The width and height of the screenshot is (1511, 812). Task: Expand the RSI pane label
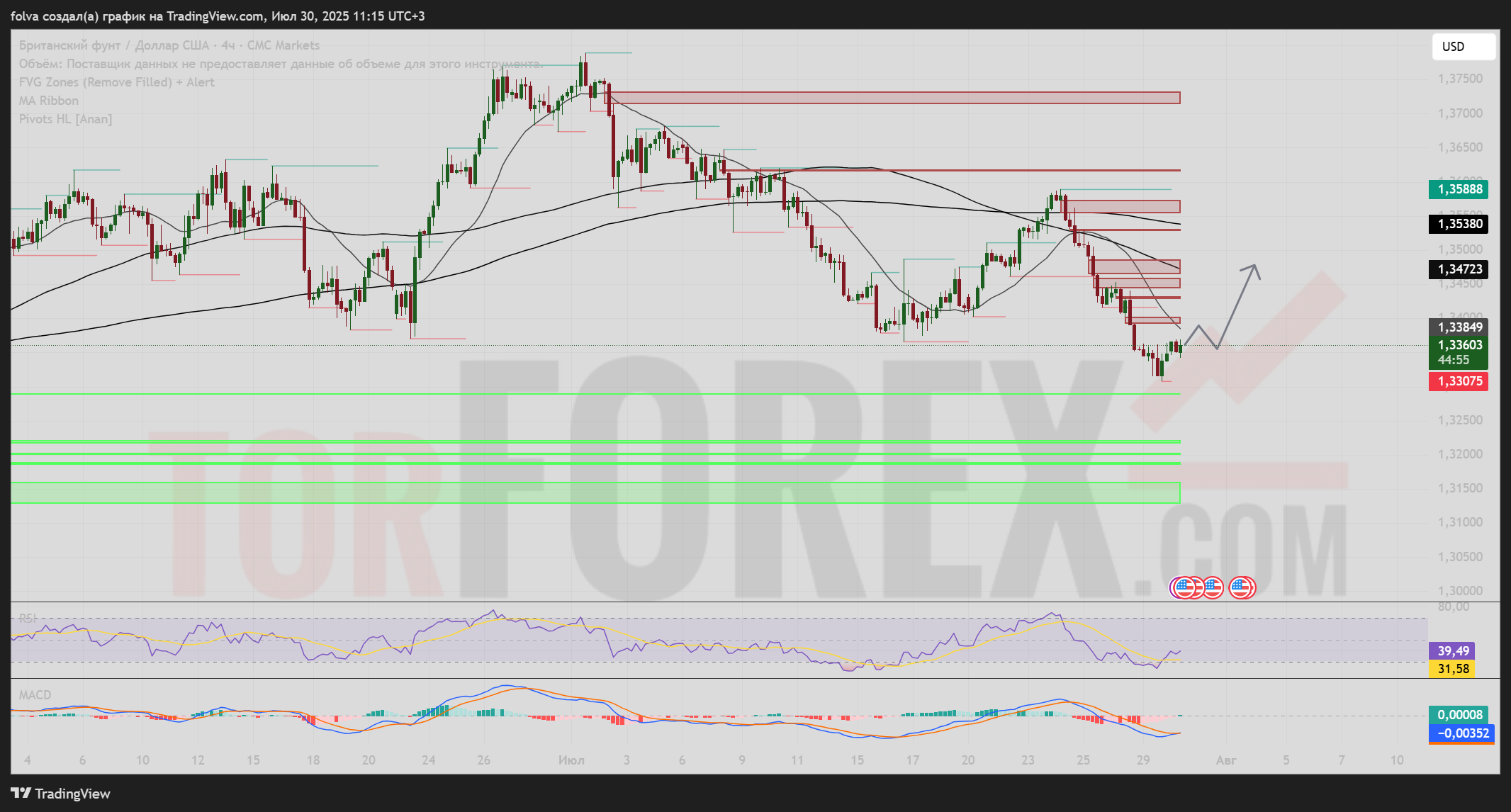pos(27,619)
